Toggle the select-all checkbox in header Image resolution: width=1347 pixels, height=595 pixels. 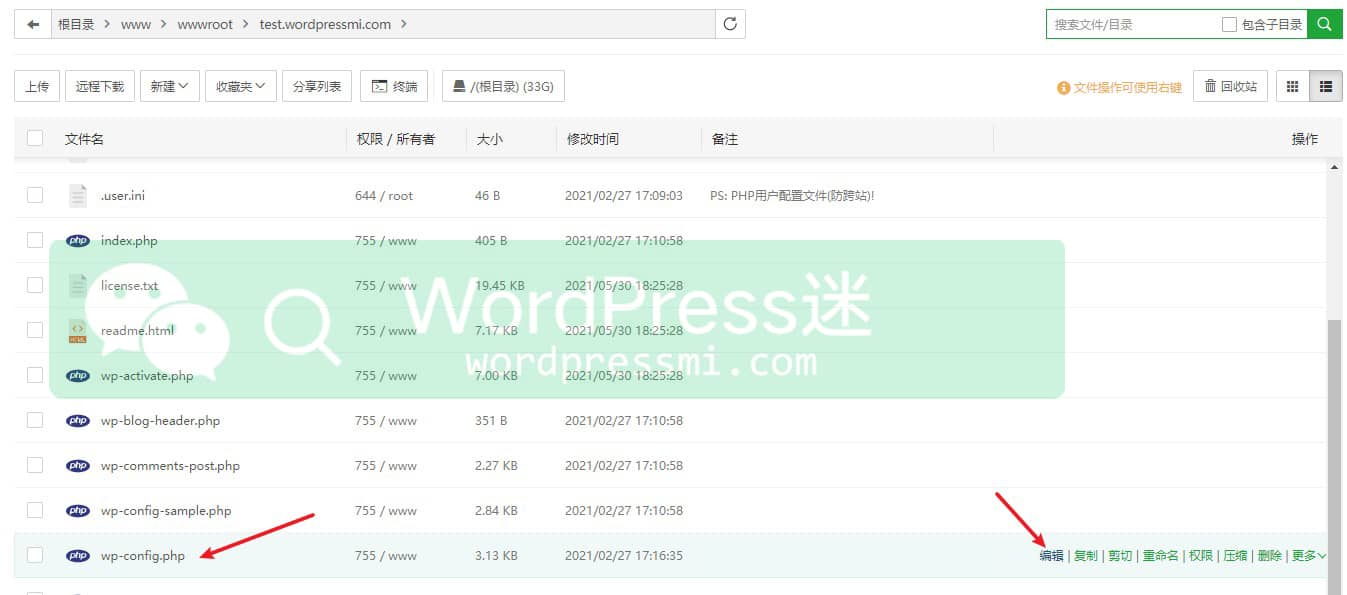click(35, 138)
